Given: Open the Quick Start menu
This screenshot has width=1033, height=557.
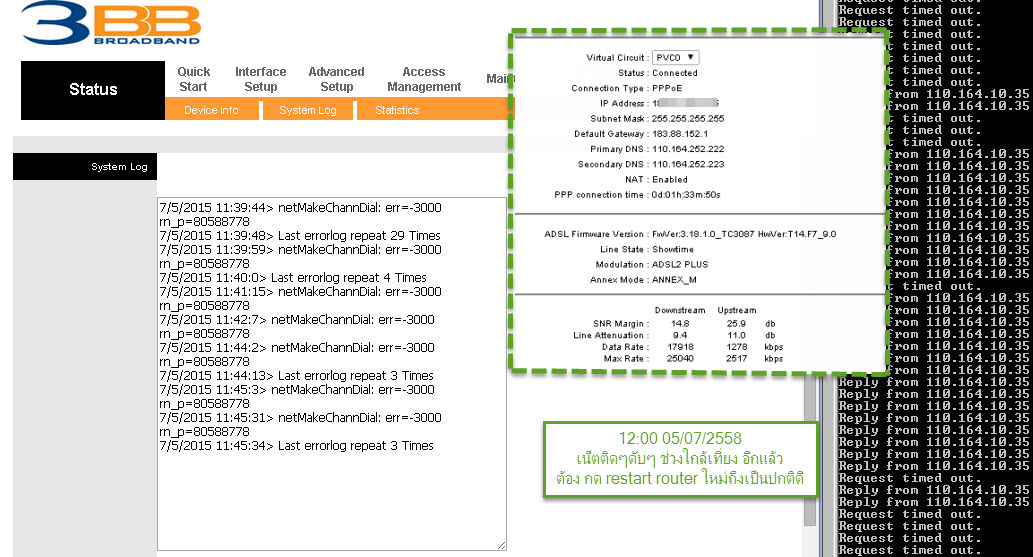Looking at the screenshot, I should (193, 79).
